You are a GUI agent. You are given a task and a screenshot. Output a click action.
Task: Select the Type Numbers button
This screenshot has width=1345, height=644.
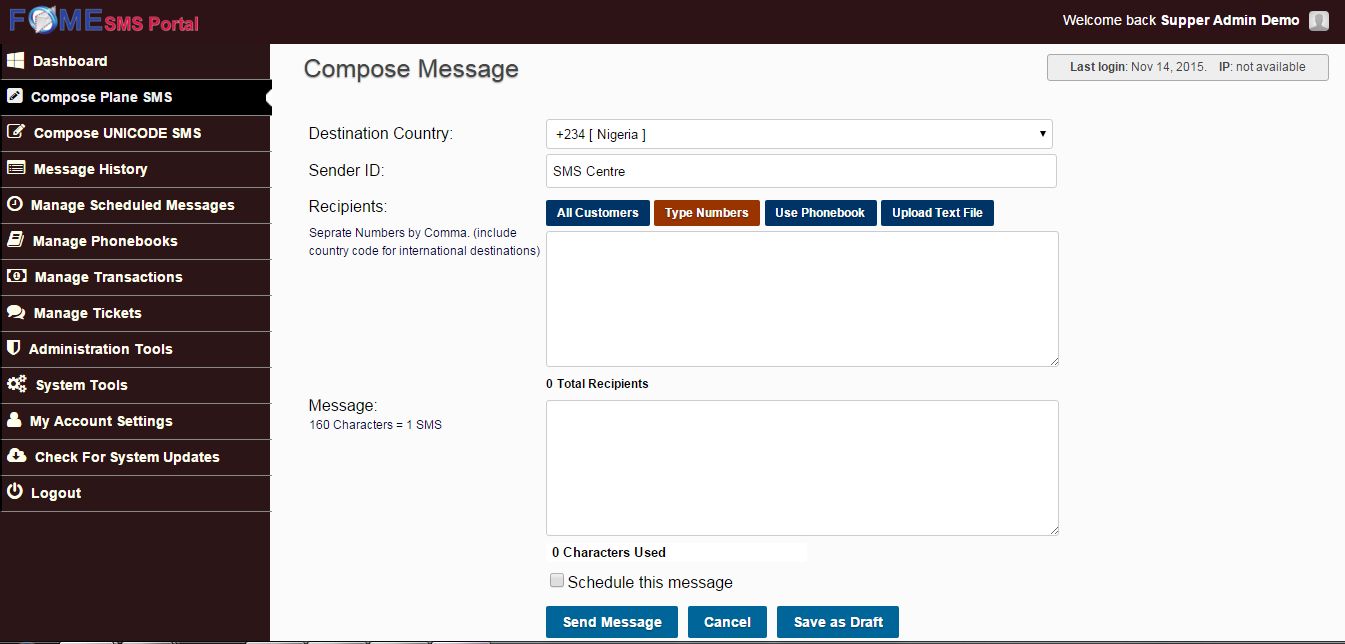point(707,213)
